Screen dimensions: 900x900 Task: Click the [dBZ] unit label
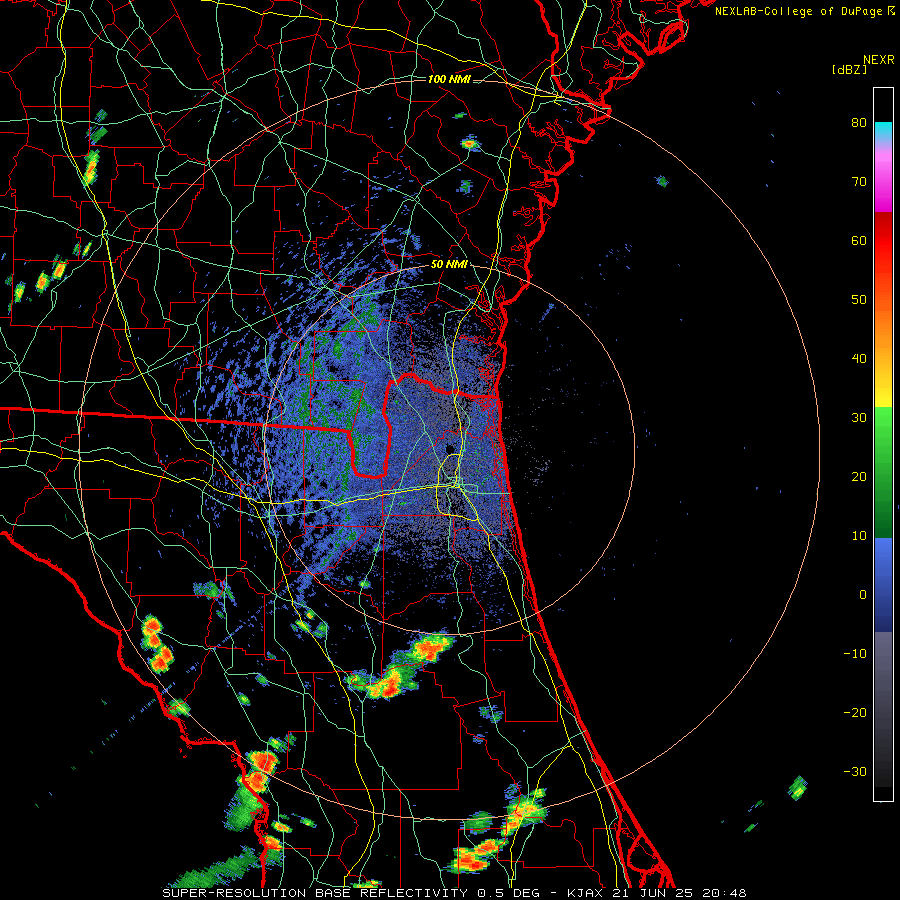pos(849,69)
